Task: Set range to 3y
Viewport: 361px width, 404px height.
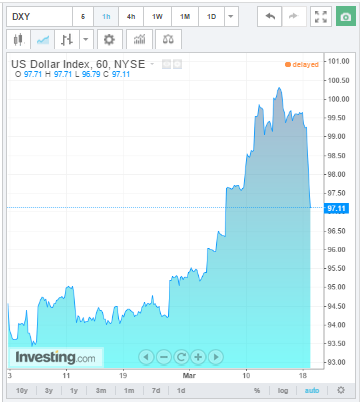Action: pyautogui.click(x=49, y=390)
